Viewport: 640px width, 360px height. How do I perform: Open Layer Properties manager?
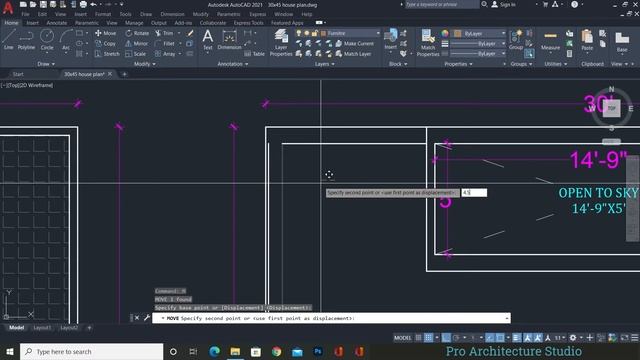pos(281,42)
